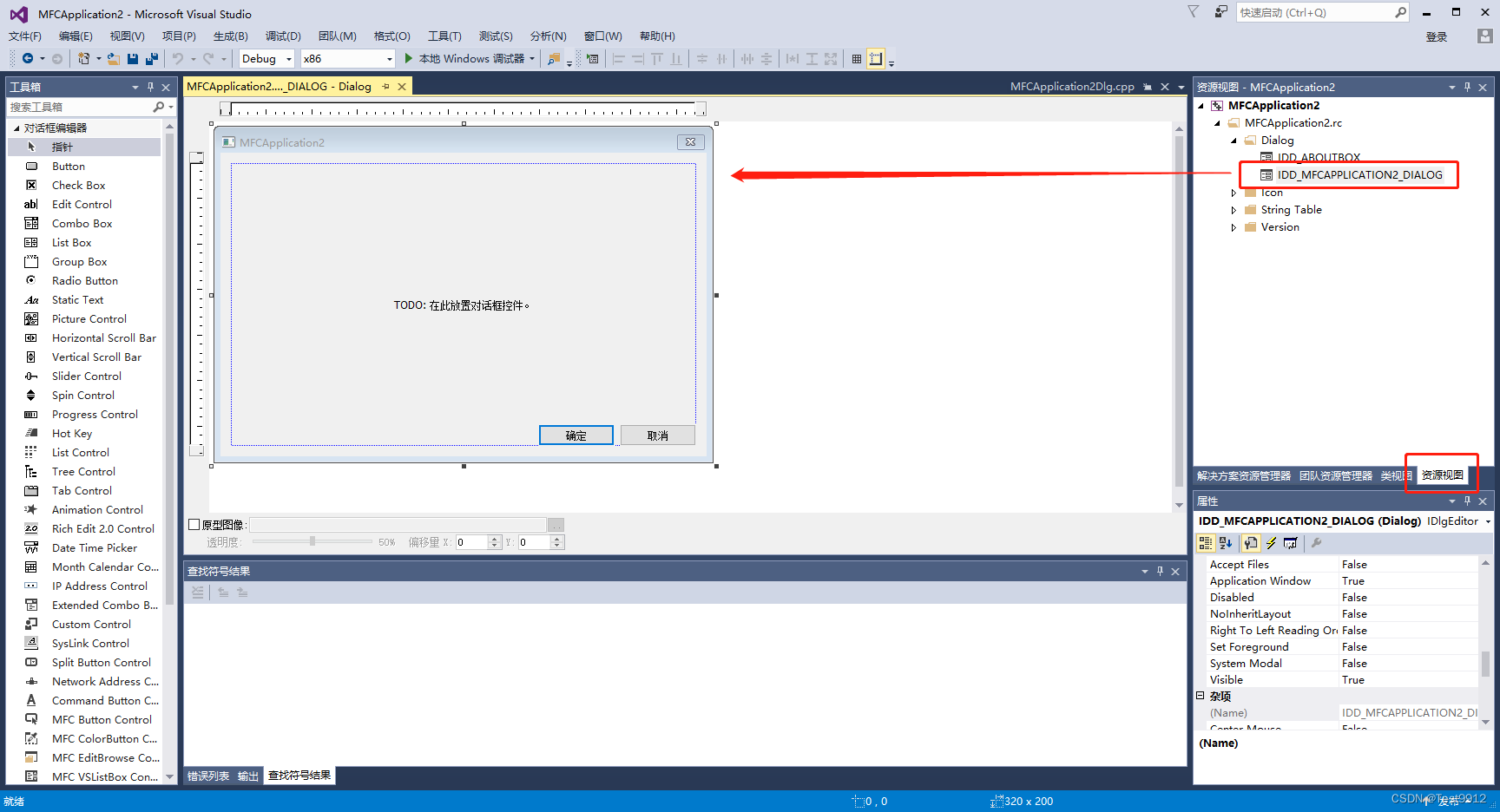This screenshot has height=812, width=1500.
Task: Select the Combo Box tool in toolbox
Action: pos(82,223)
